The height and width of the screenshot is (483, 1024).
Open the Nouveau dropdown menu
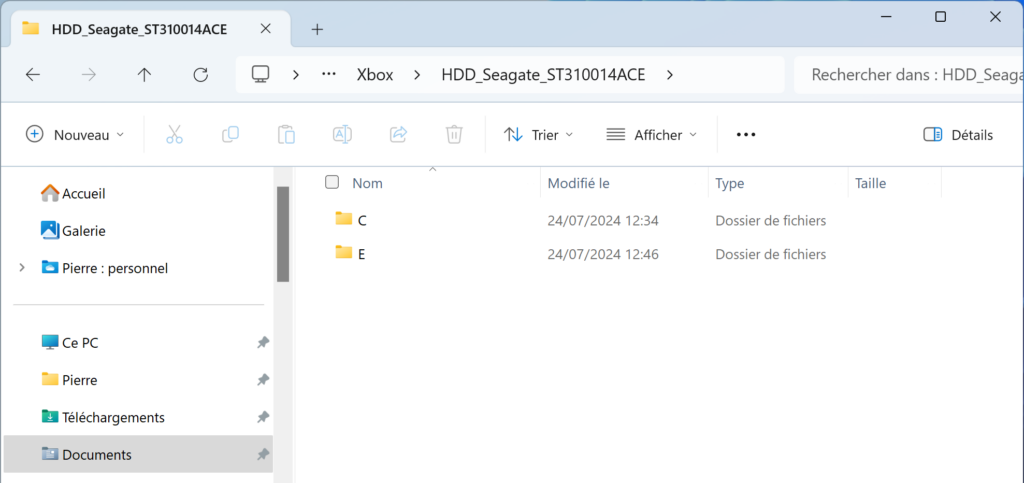coord(74,134)
